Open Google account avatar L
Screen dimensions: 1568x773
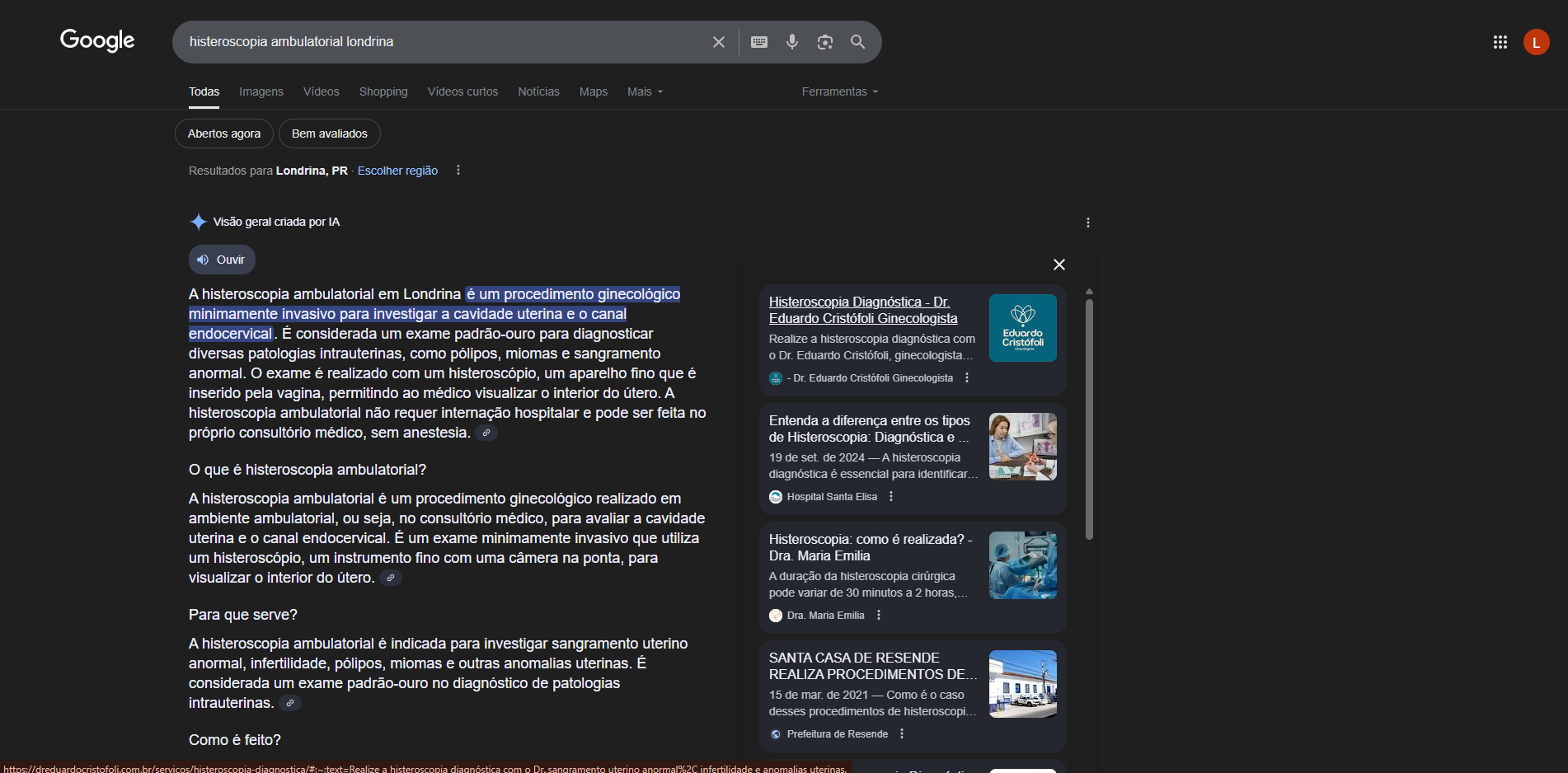click(x=1537, y=42)
